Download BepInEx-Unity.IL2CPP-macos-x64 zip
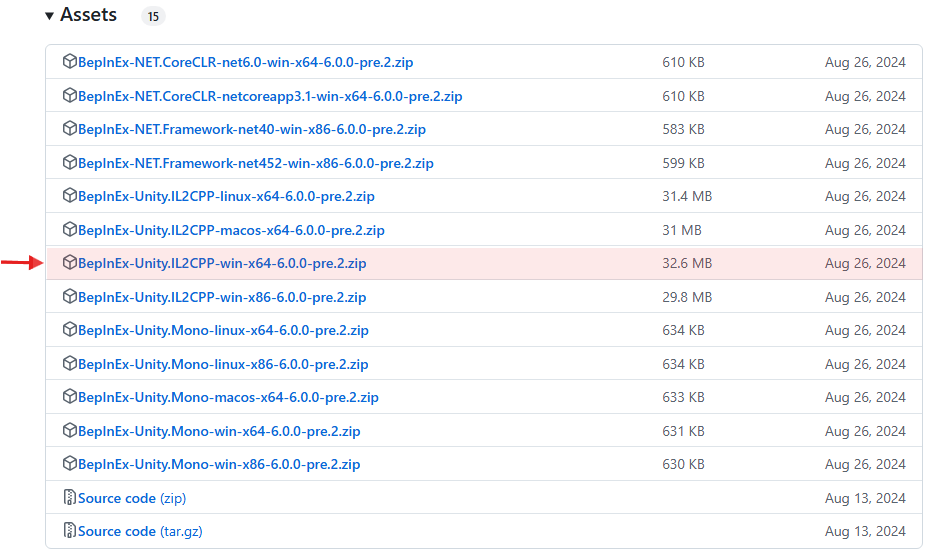The width and height of the screenshot is (937, 555). point(231,230)
